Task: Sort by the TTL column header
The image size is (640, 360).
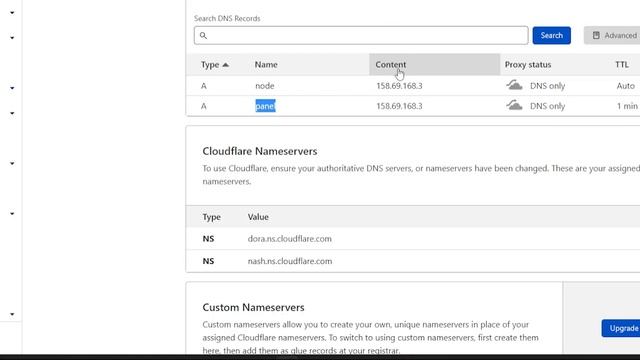Action: (x=622, y=64)
